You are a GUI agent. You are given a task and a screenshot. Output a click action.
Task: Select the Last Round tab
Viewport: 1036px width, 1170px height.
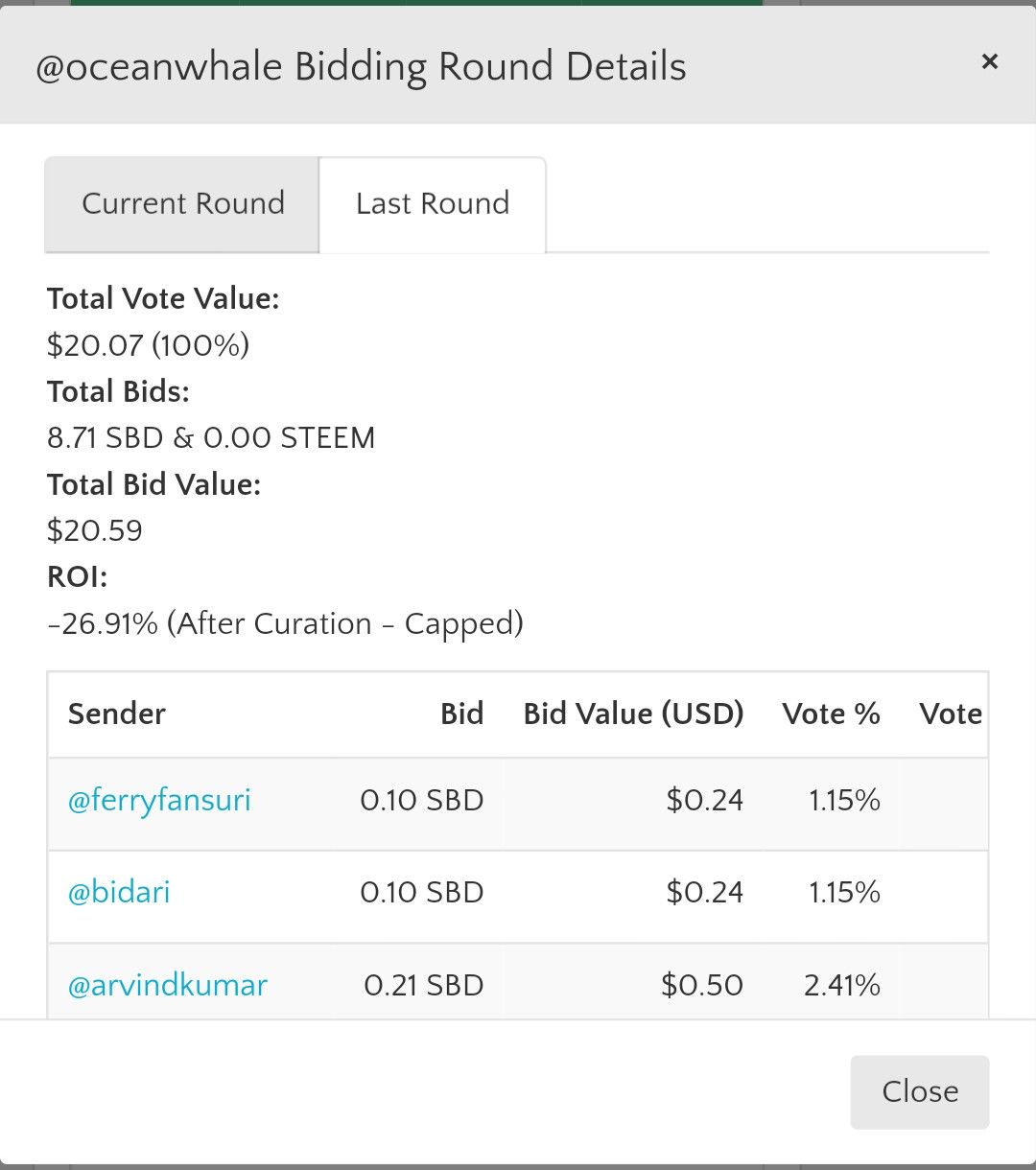433,204
